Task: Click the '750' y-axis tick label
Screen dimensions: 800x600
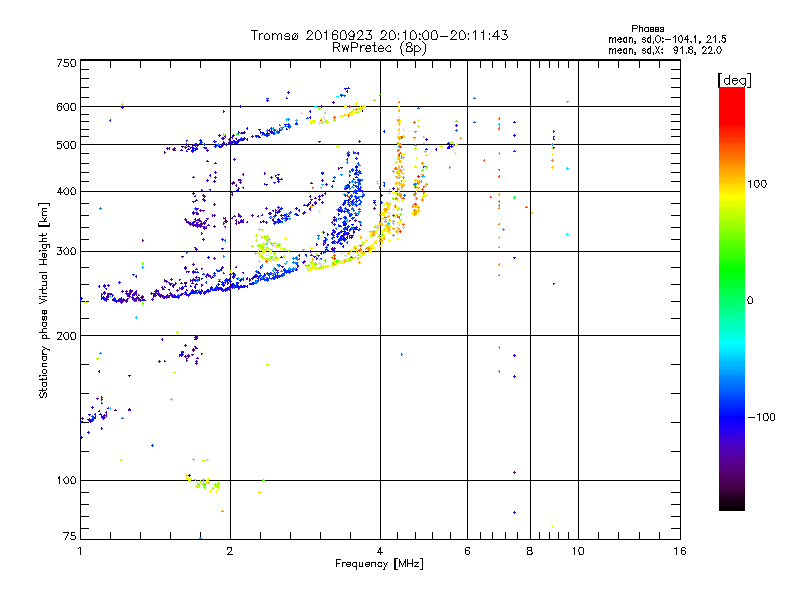Action: [66, 63]
